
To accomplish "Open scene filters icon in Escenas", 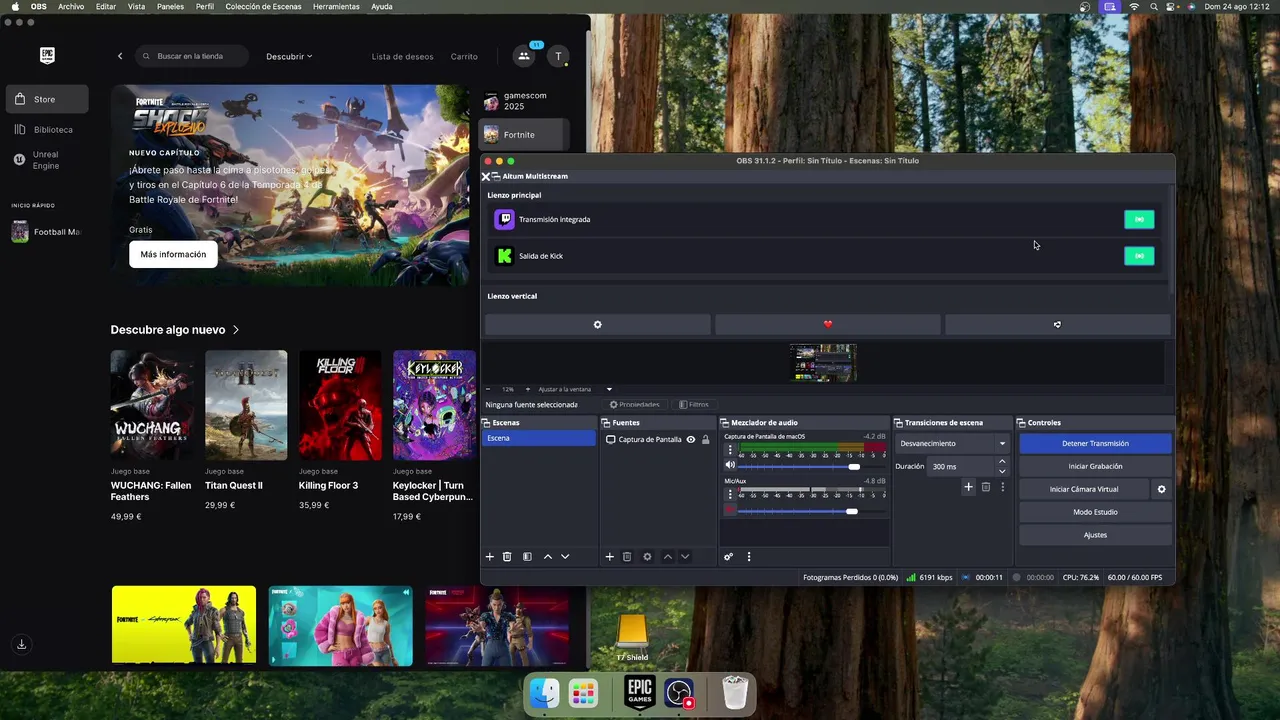I will point(527,557).
